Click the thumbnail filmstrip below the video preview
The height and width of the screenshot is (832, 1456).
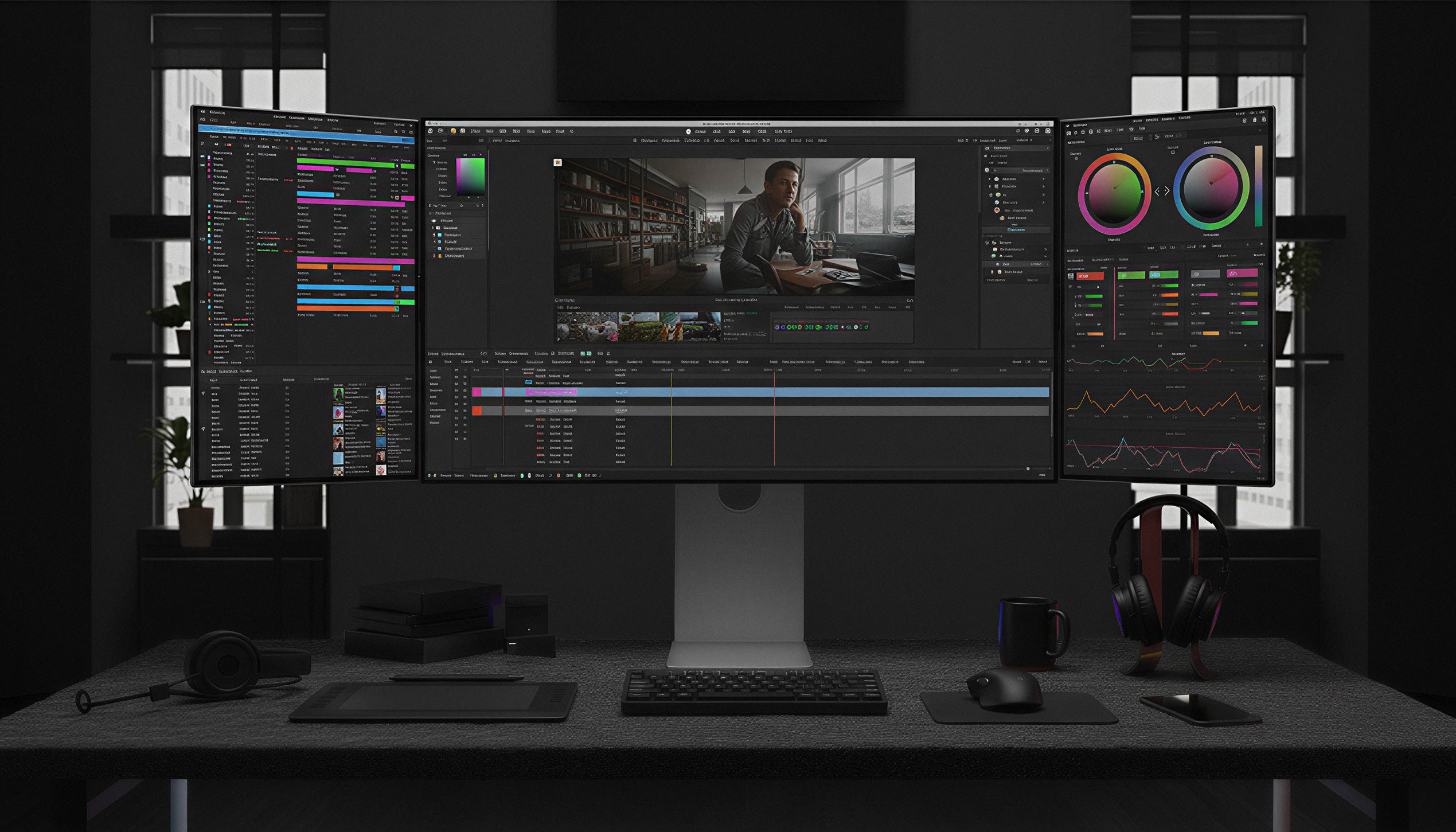[638, 326]
